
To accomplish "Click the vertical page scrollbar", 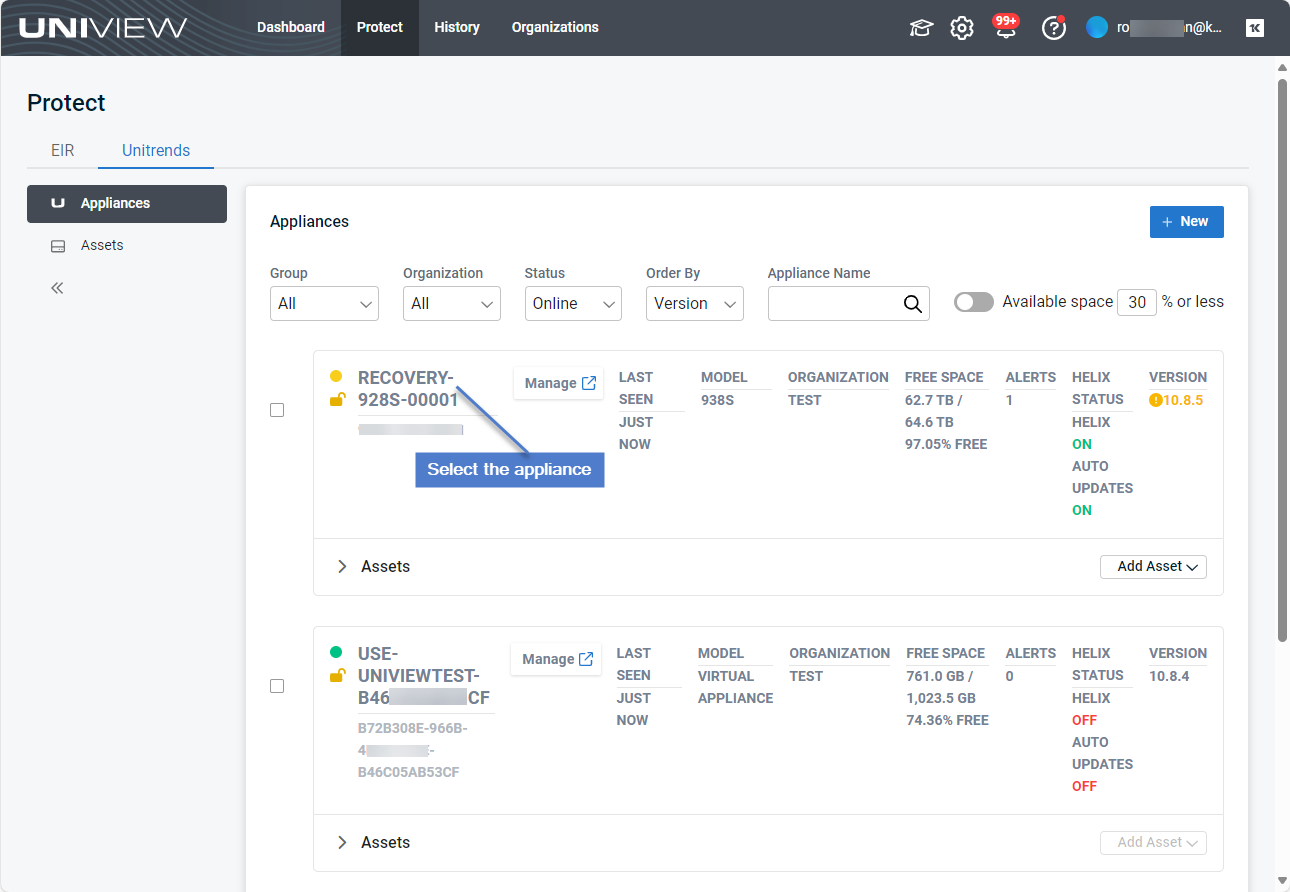I will 1282,360.
